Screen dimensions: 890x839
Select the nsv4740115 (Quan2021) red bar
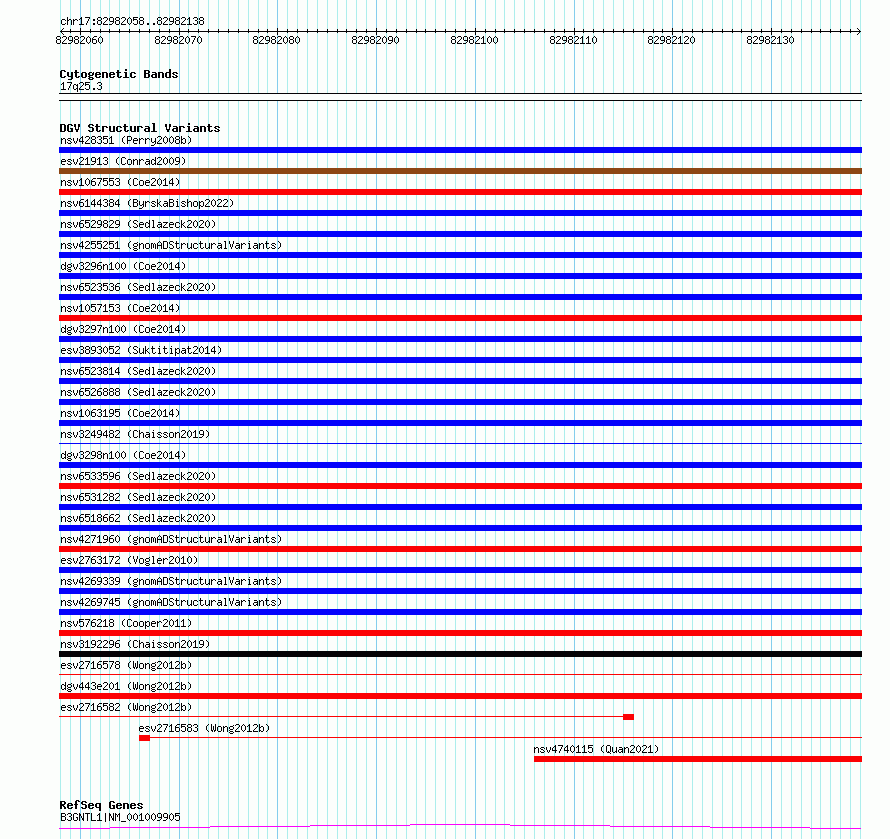click(698, 759)
